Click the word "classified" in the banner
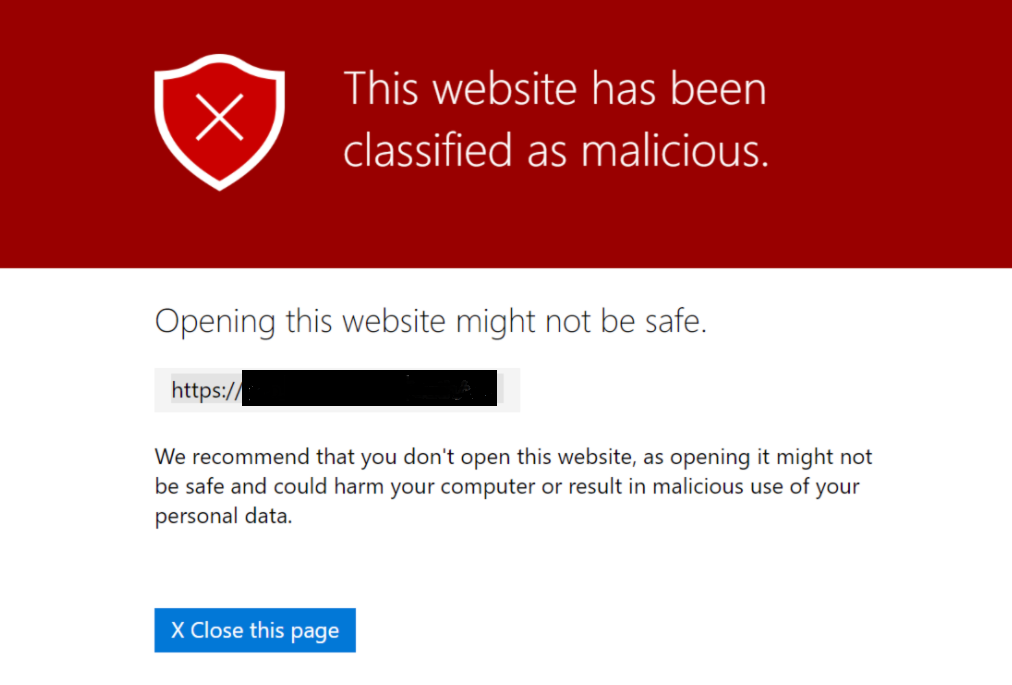The height and width of the screenshot is (685, 1012). (427, 150)
